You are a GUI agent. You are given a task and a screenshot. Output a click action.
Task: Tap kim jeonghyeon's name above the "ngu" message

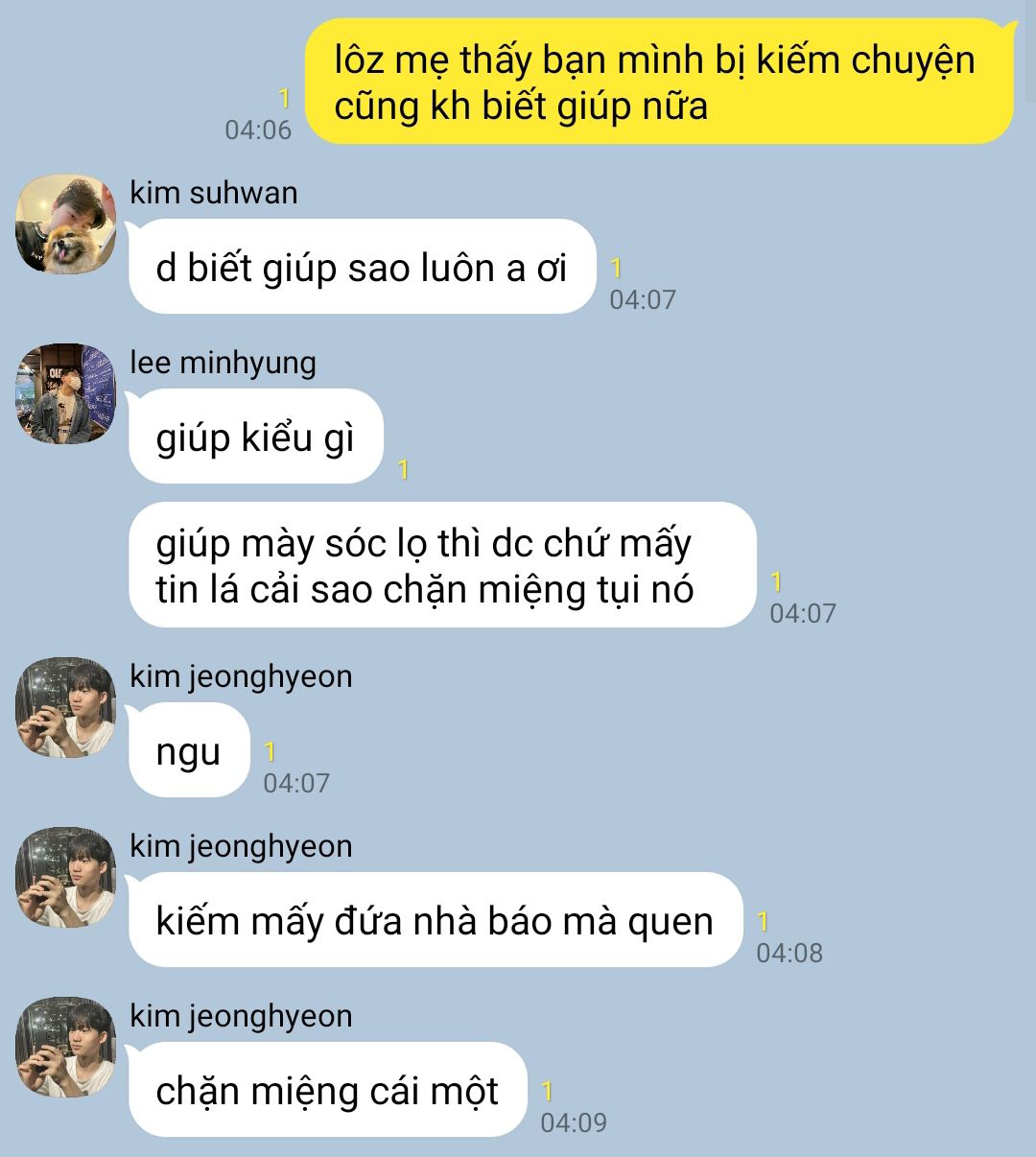tap(241, 676)
